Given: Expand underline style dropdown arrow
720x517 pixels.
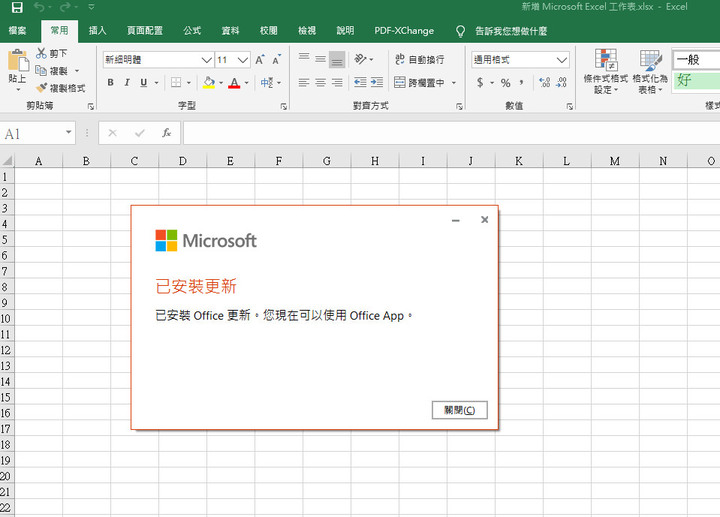Looking at the screenshot, I should [x=157, y=83].
